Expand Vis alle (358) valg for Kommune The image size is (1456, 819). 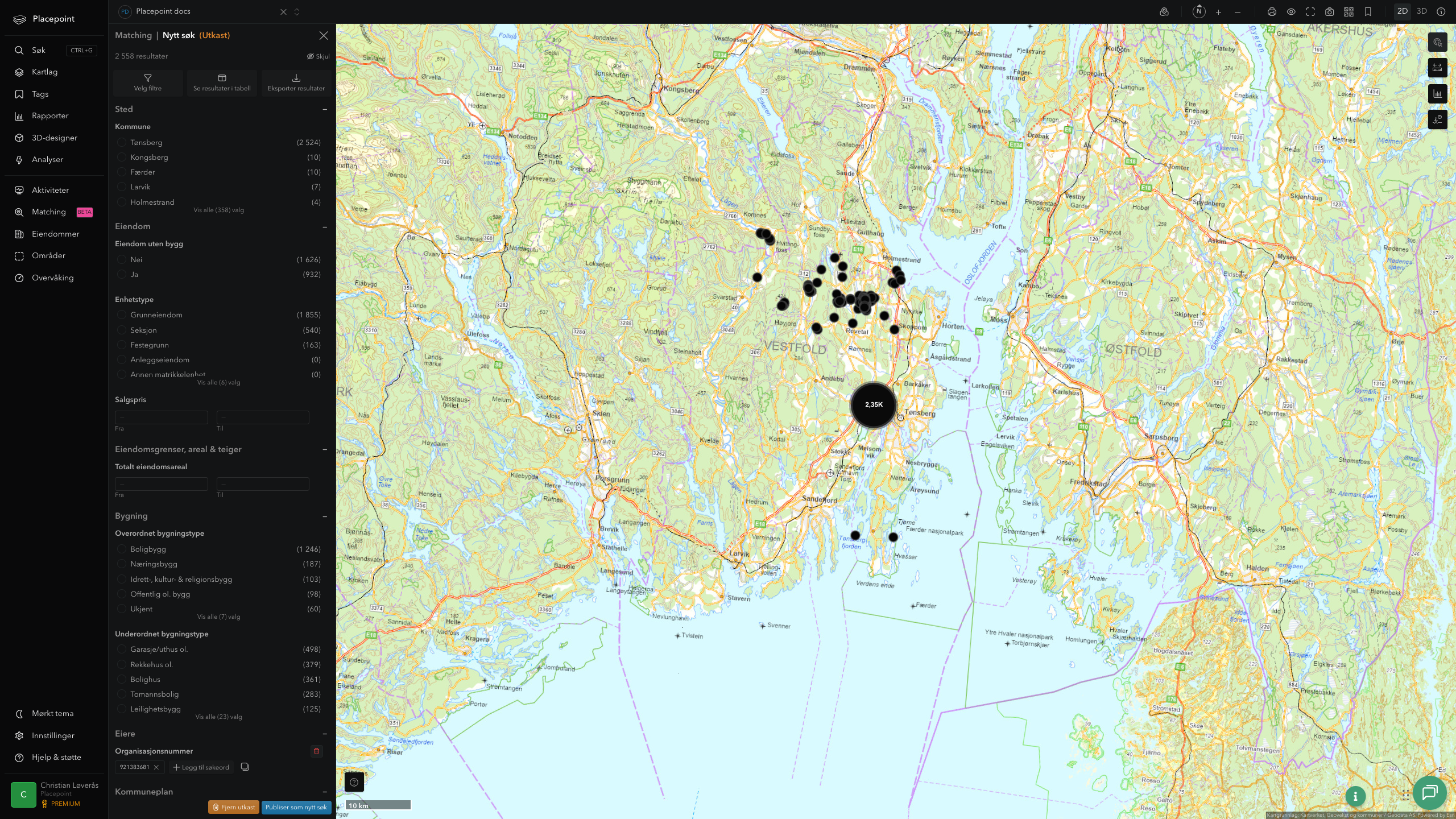218,210
